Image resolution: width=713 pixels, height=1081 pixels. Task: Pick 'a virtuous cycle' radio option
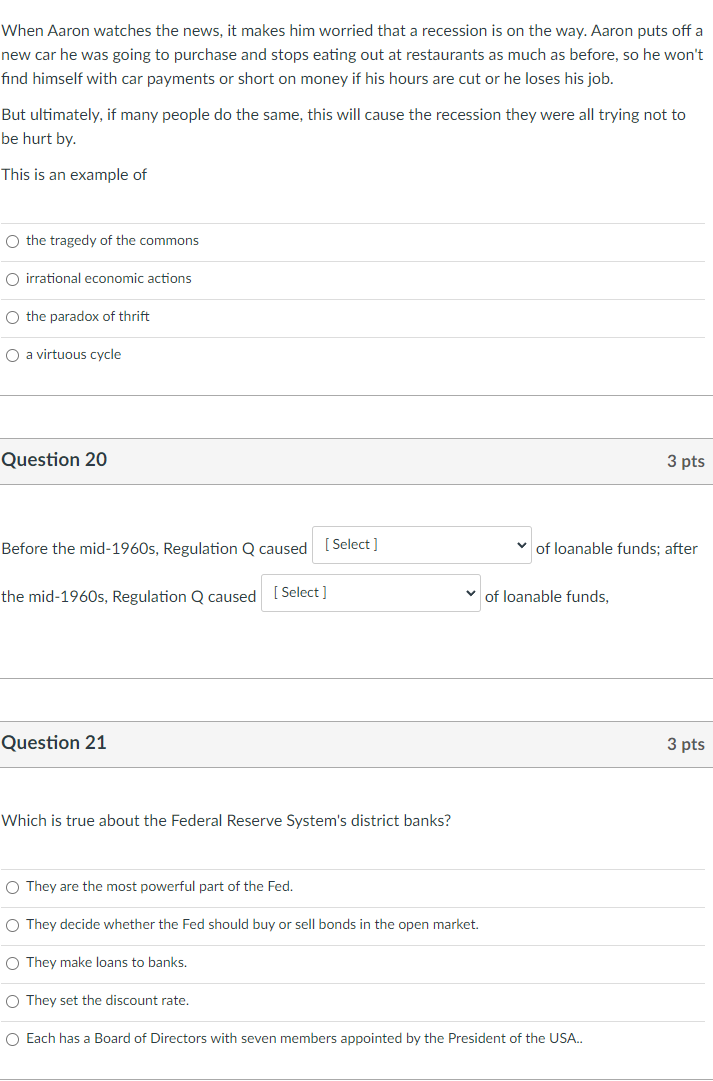(12, 355)
